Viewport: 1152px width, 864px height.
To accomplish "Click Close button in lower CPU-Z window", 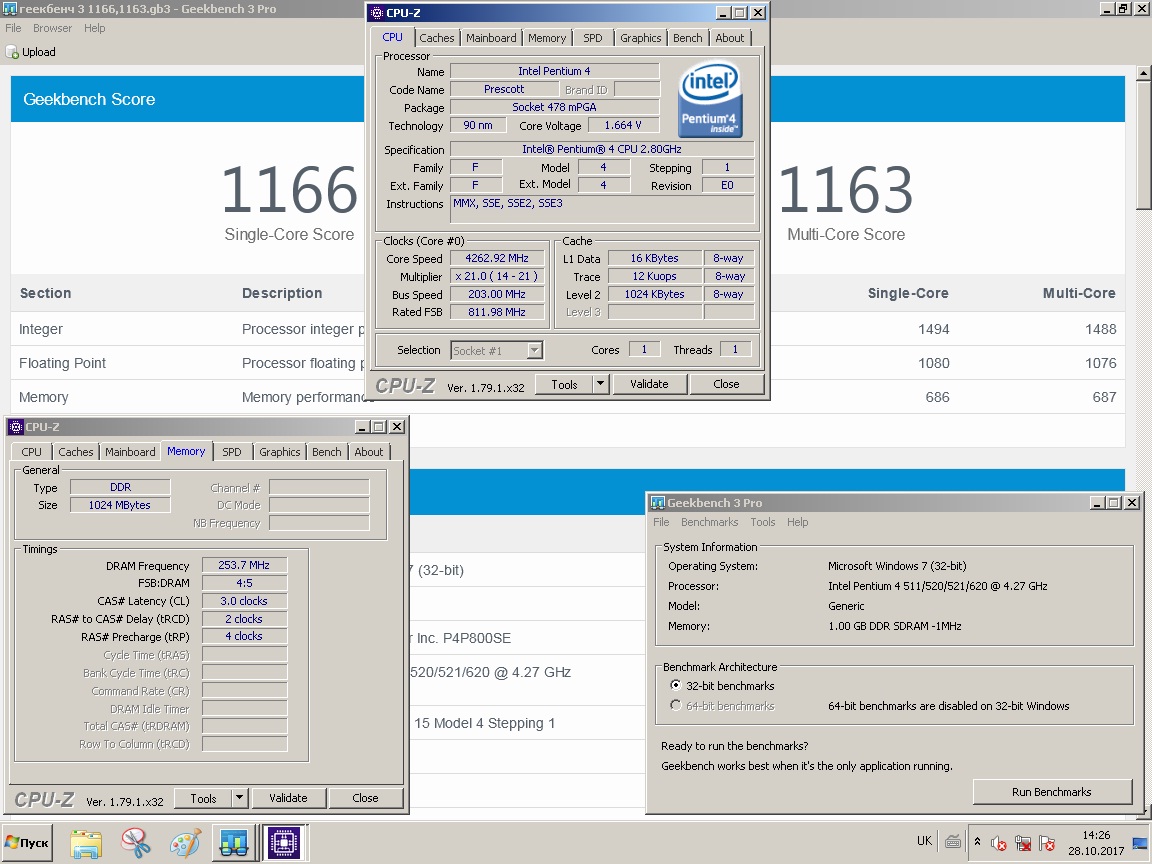I will coord(365,798).
